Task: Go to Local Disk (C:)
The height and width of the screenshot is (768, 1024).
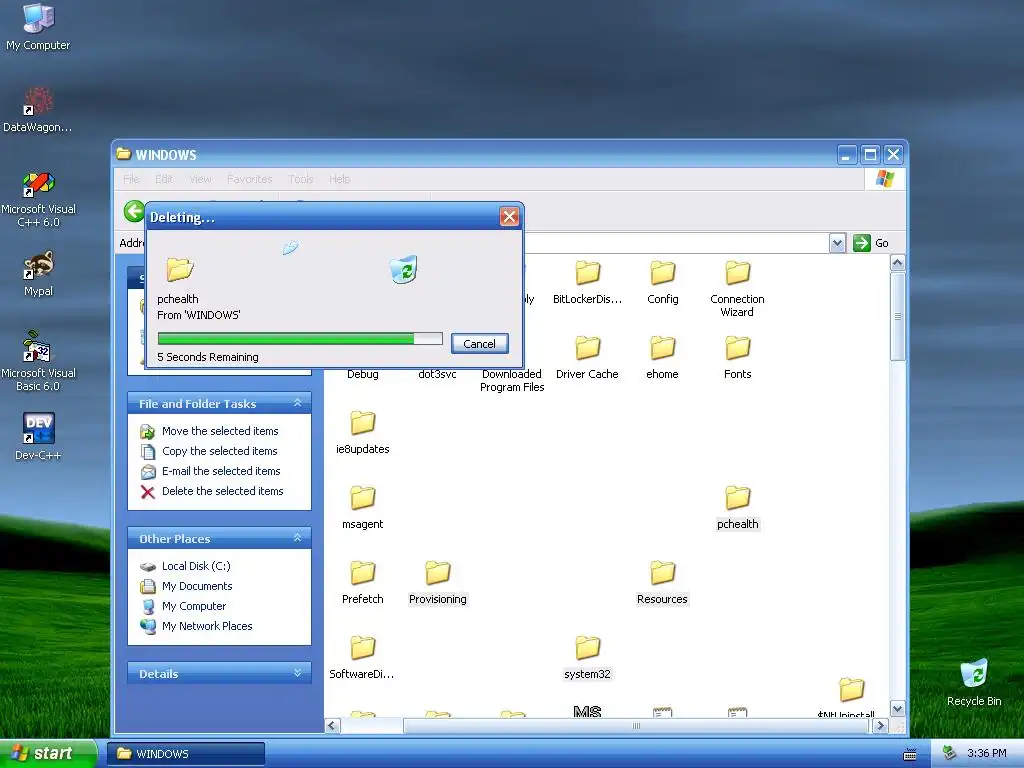Action: (x=185, y=566)
